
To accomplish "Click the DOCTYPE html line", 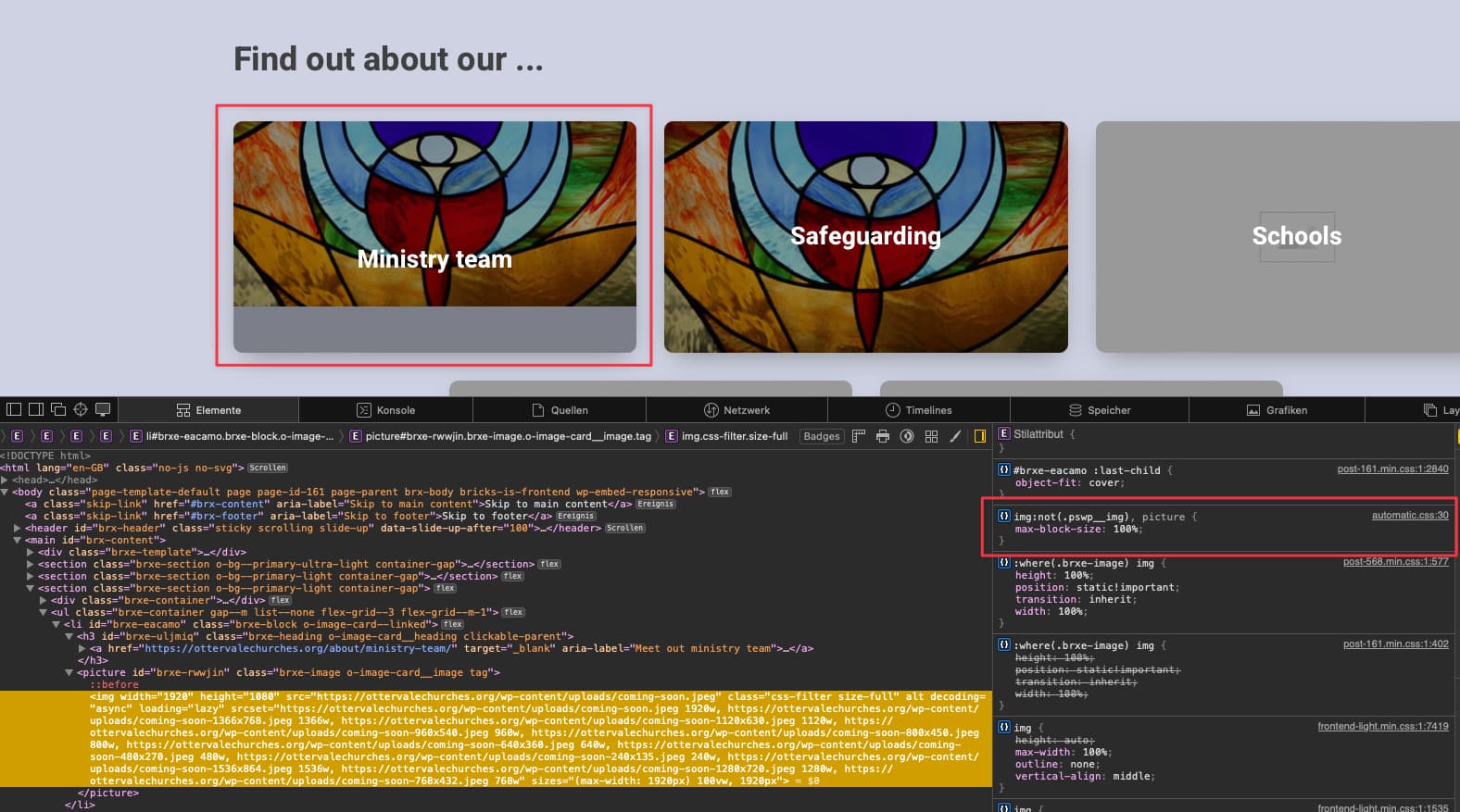I will click(45, 456).
